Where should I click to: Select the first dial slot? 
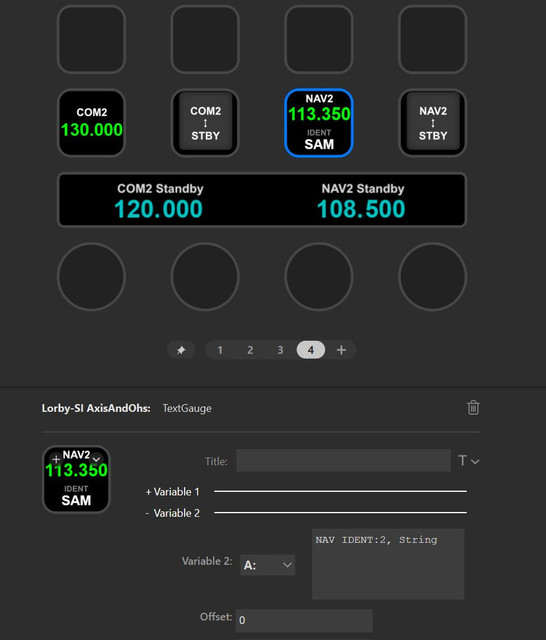(91, 277)
